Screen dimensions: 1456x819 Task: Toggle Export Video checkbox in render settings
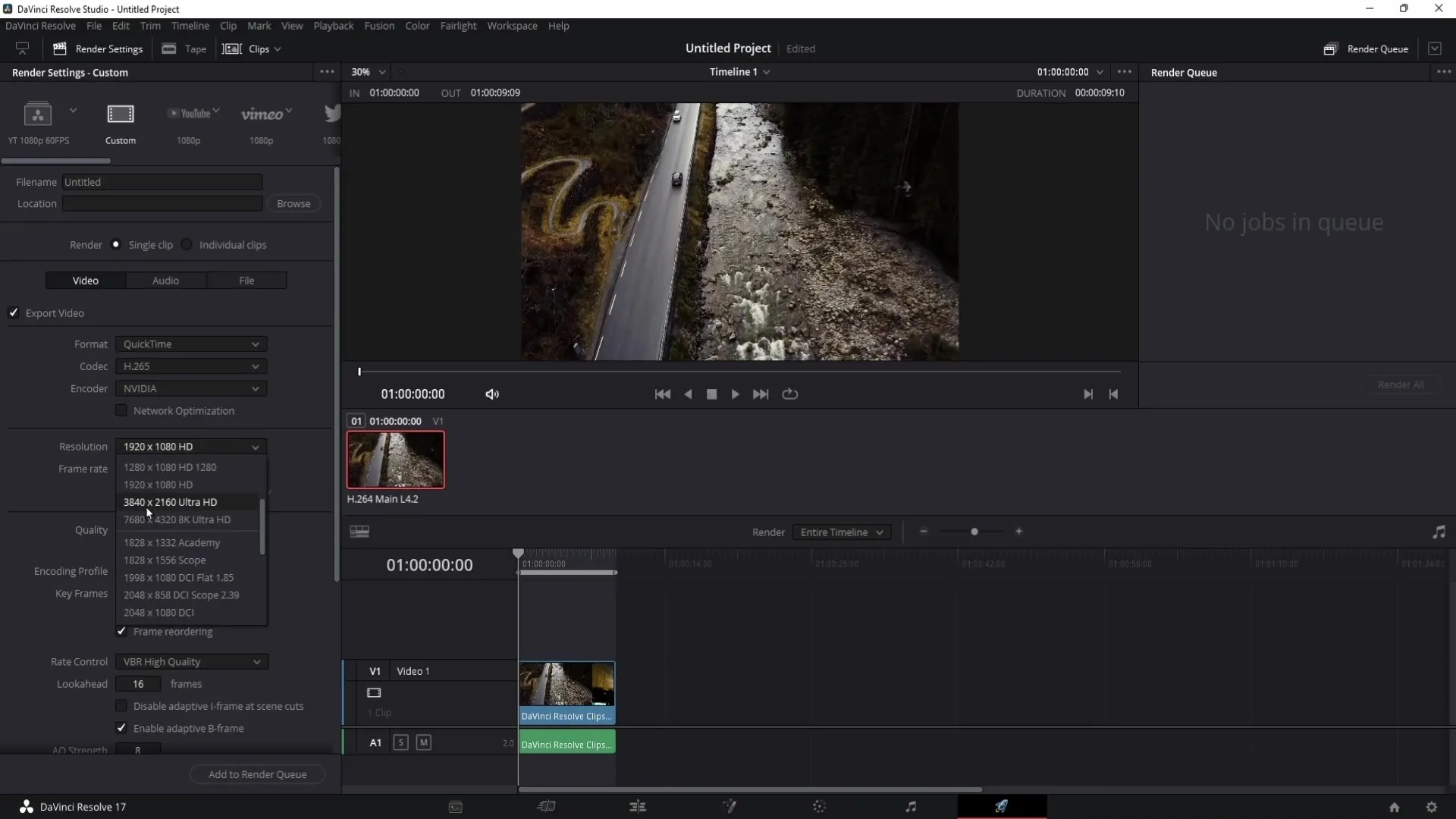click(13, 313)
